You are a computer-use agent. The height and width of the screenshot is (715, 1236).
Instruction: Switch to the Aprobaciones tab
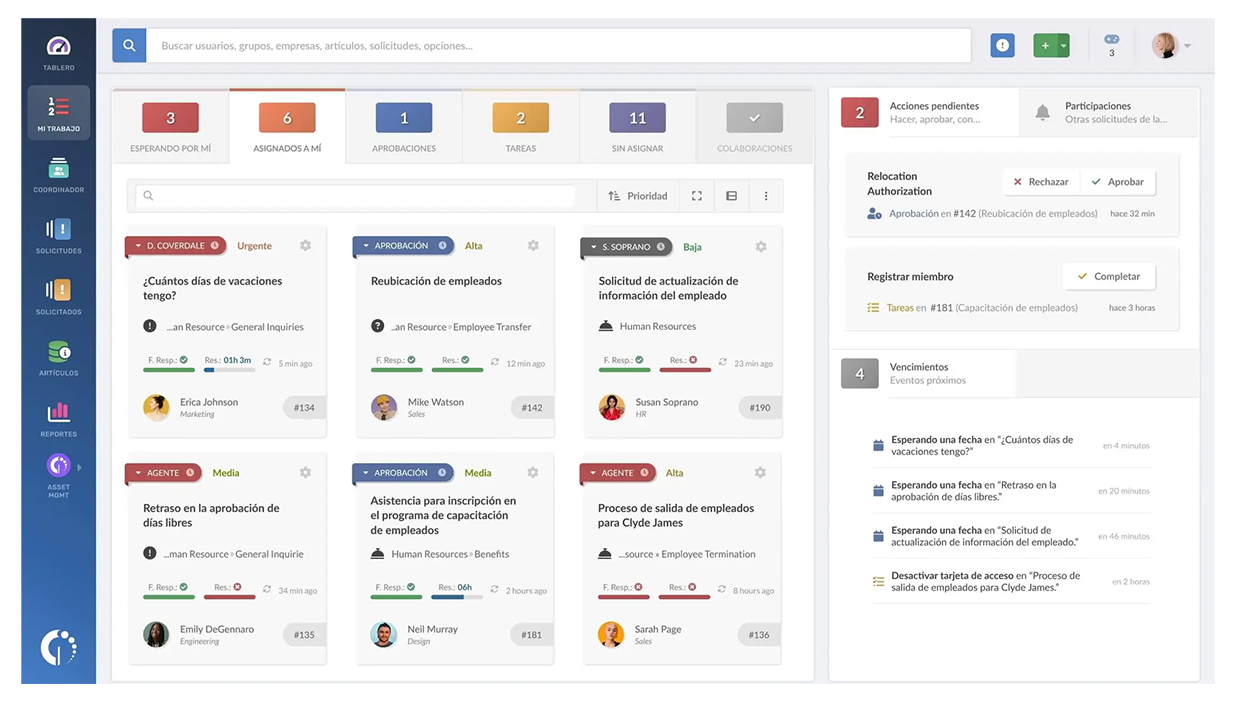click(404, 127)
